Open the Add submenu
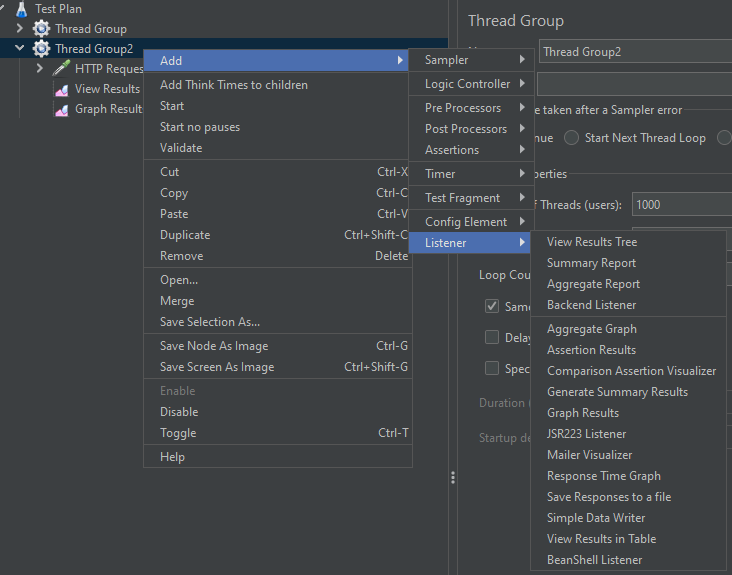The width and height of the screenshot is (732, 575). (x=276, y=61)
